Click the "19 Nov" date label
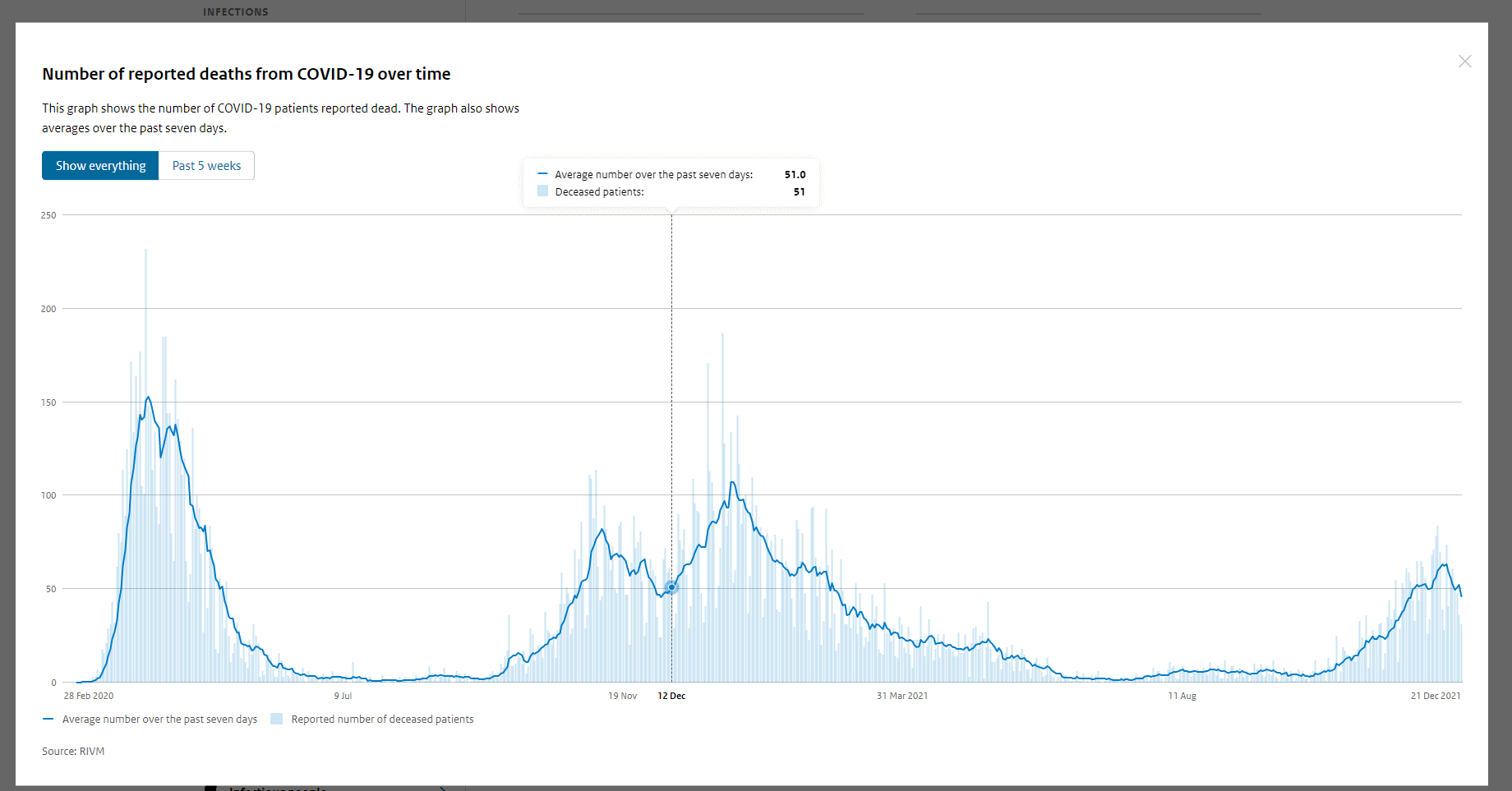1512x791 pixels. coord(622,696)
